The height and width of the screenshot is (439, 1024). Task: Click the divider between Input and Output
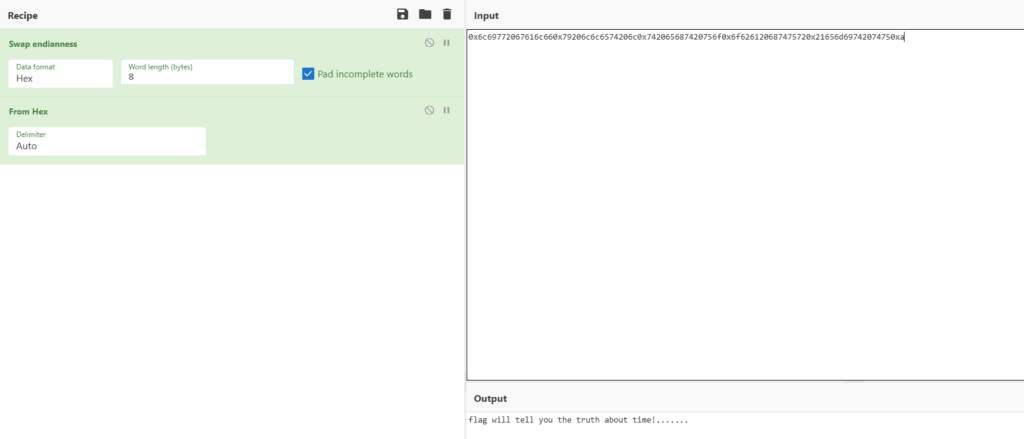coord(744,381)
